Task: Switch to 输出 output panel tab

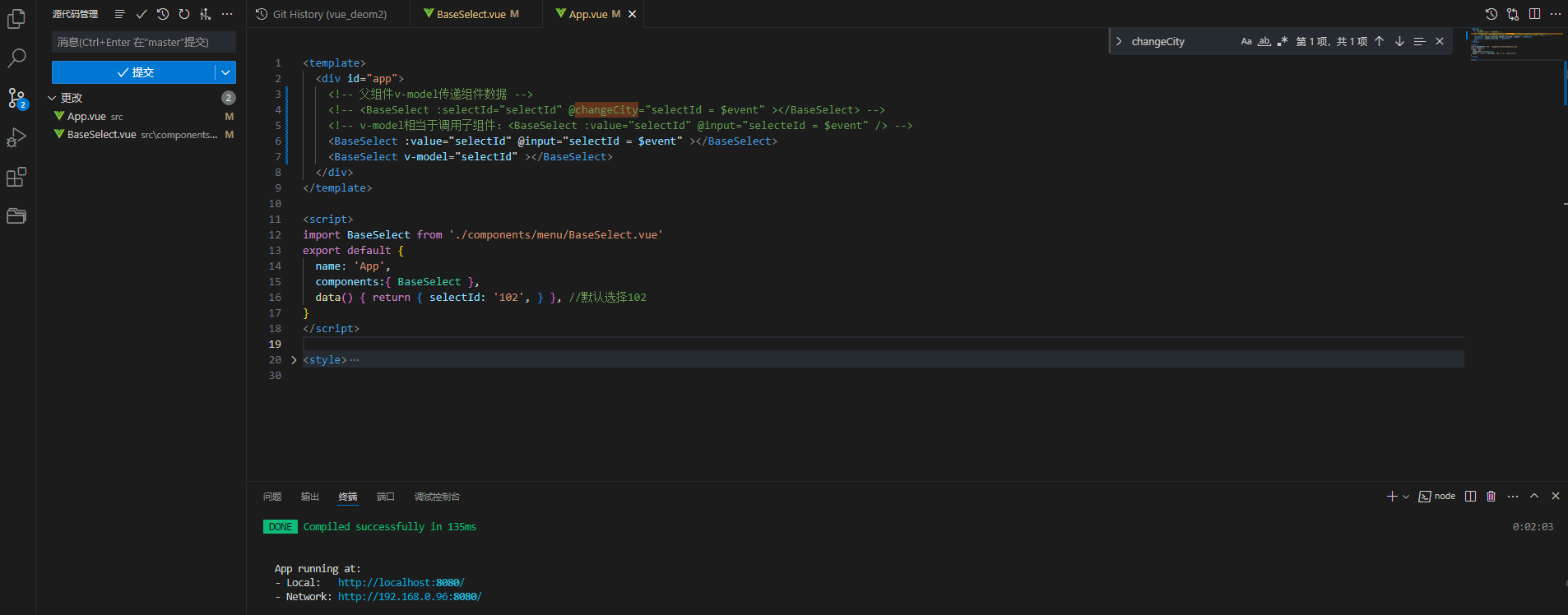Action: (x=310, y=497)
